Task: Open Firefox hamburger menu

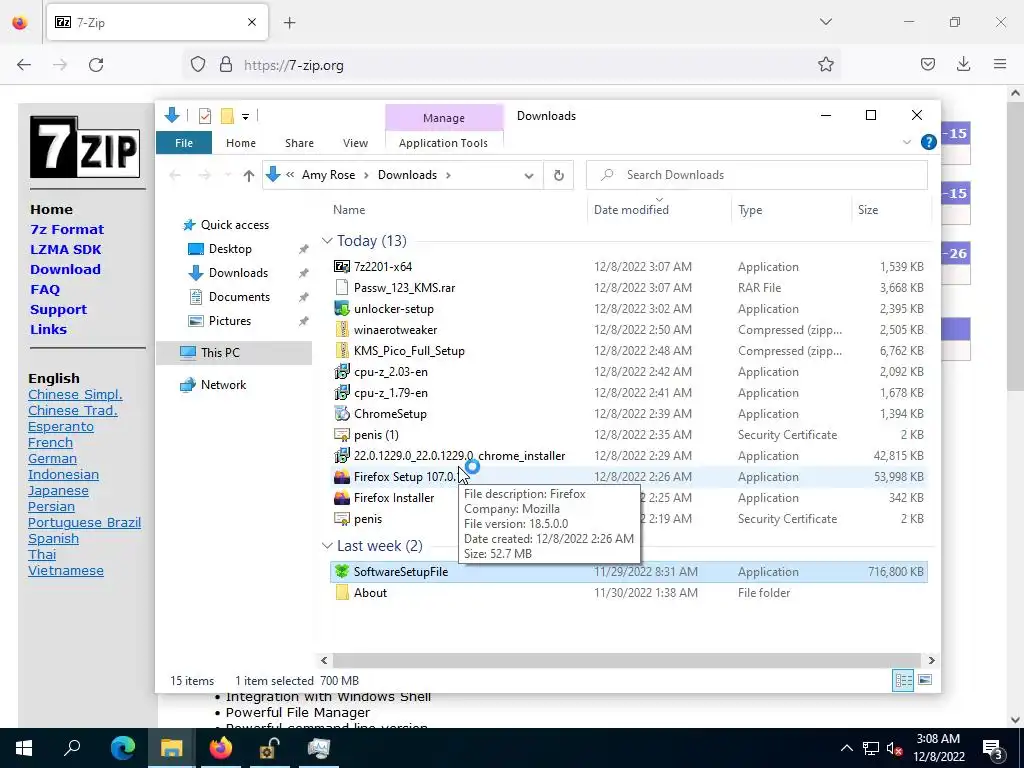Action: point(1000,64)
